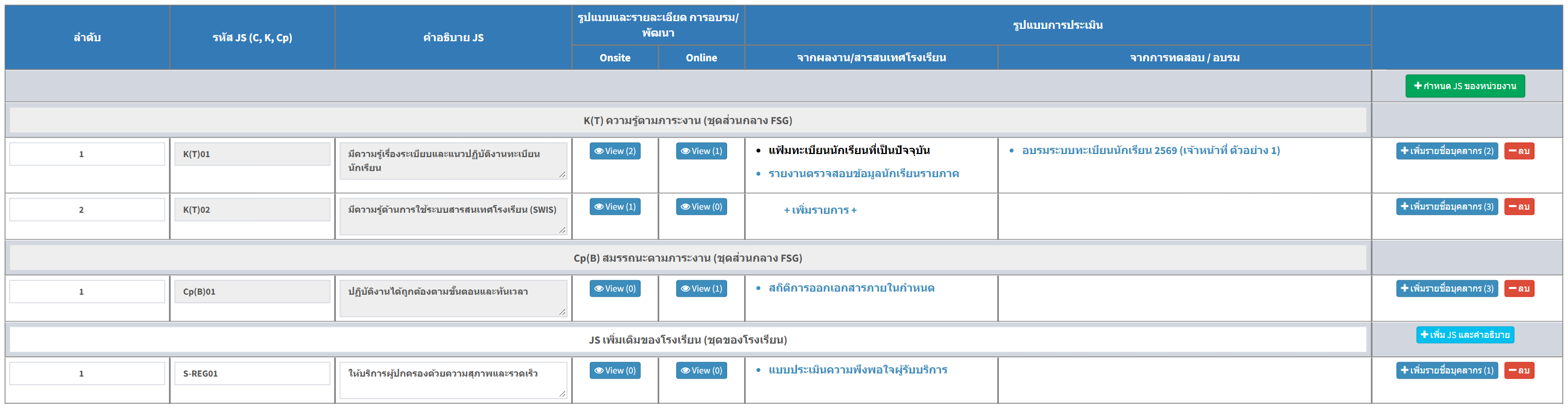
Task: Delete the Cp(B)01 row with ลบ
Action: (1519, 288)
